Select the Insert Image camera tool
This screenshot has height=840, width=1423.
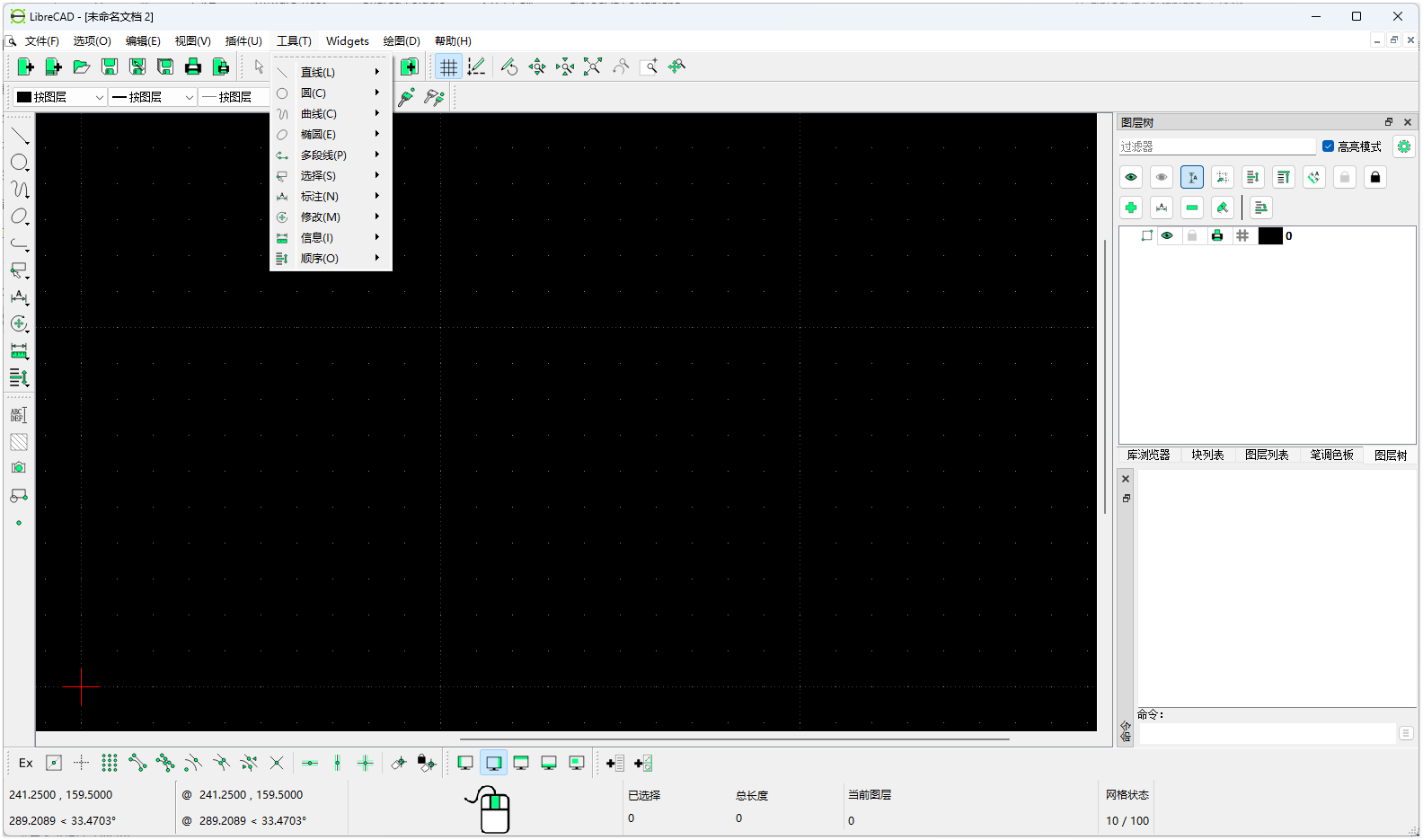[x=19, y=468]
